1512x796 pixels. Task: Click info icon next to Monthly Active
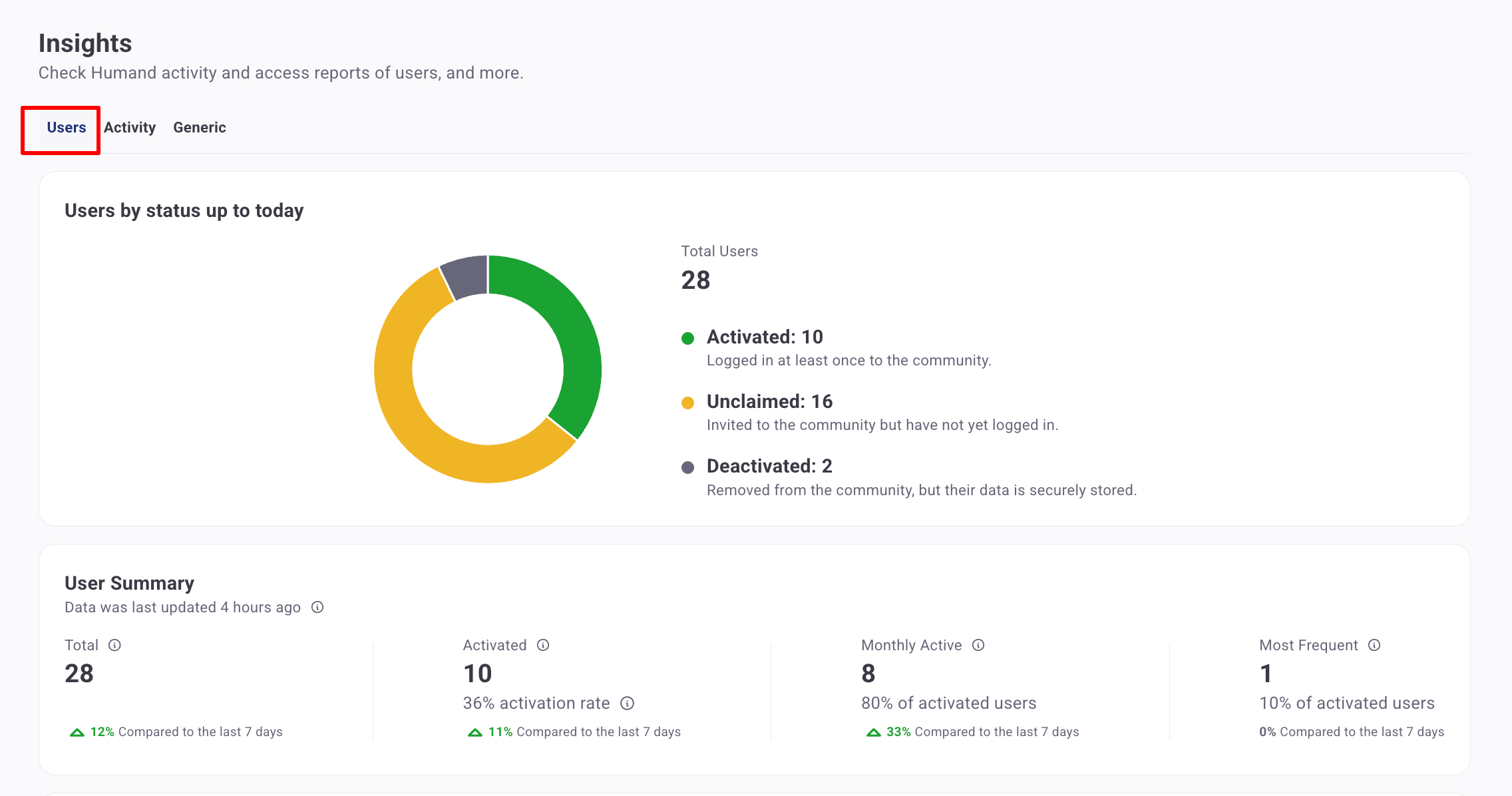coord(978,645)
